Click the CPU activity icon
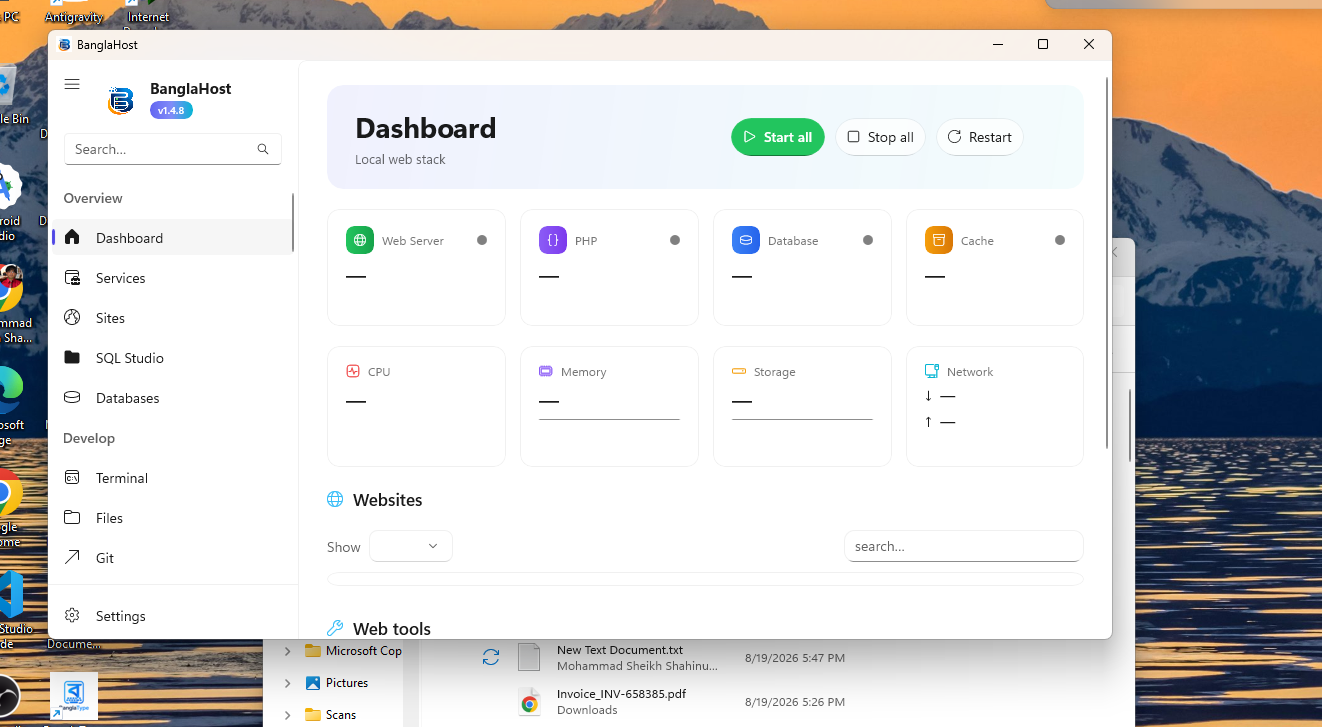The image size is (1322, 727). 353,371
